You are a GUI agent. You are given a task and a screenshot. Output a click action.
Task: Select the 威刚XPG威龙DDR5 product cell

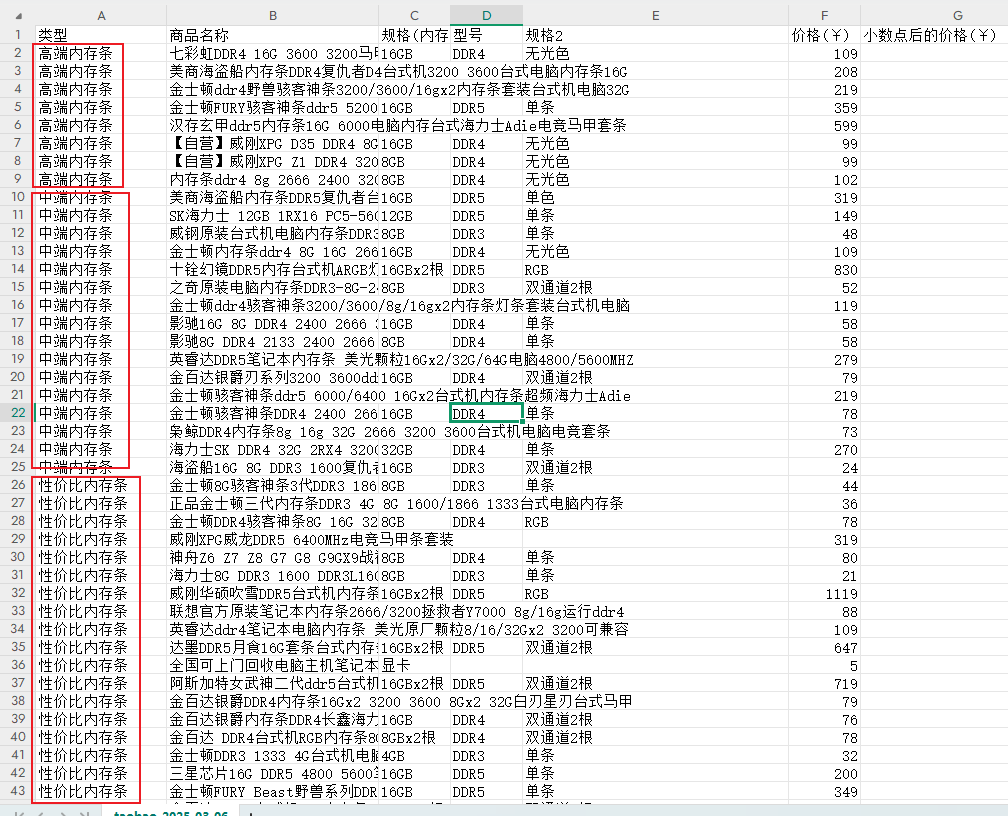pyautogui.click(x=273, y=539)
